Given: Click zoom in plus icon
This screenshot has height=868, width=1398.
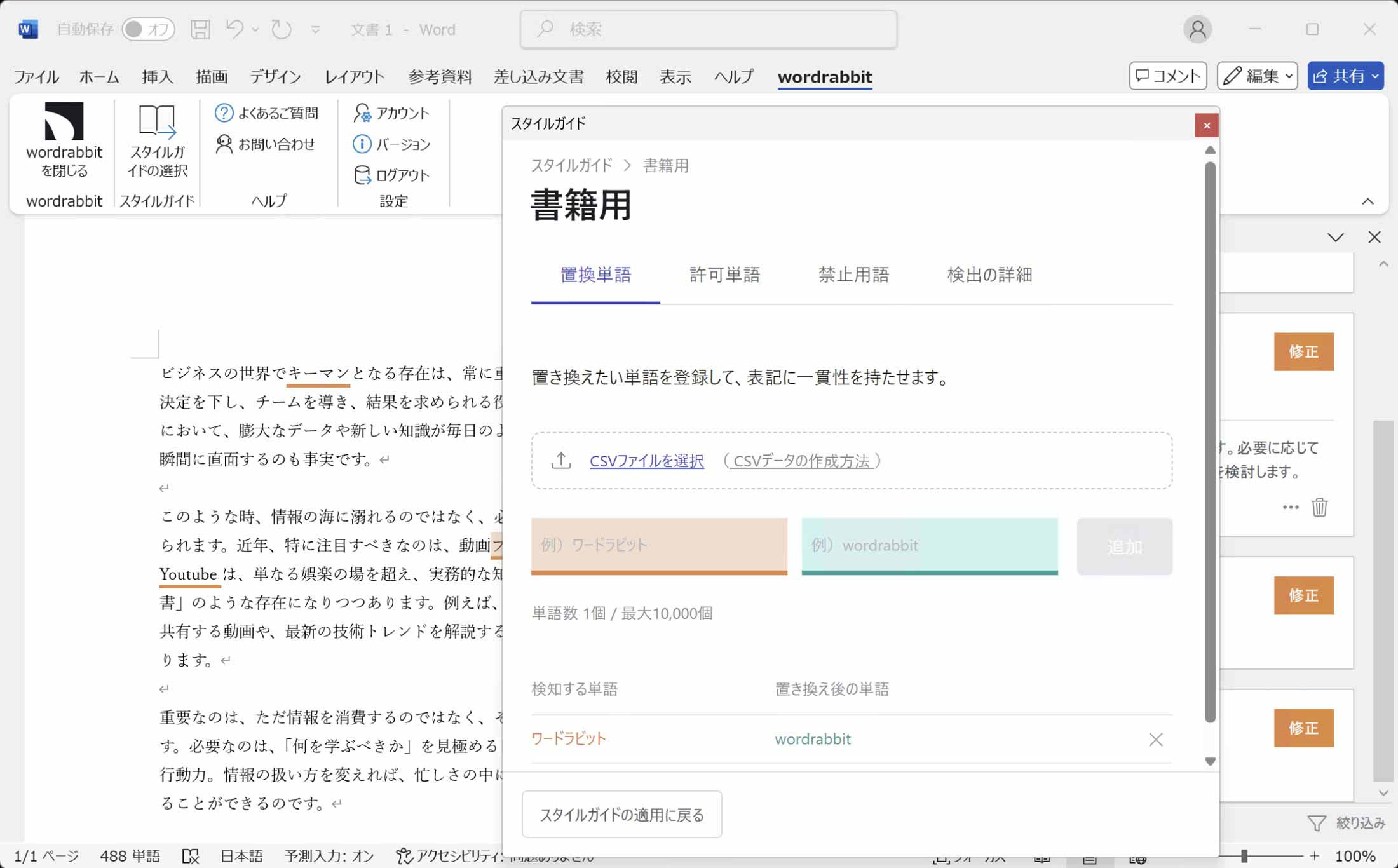Looking at the screenshot, I should 1315,856.
